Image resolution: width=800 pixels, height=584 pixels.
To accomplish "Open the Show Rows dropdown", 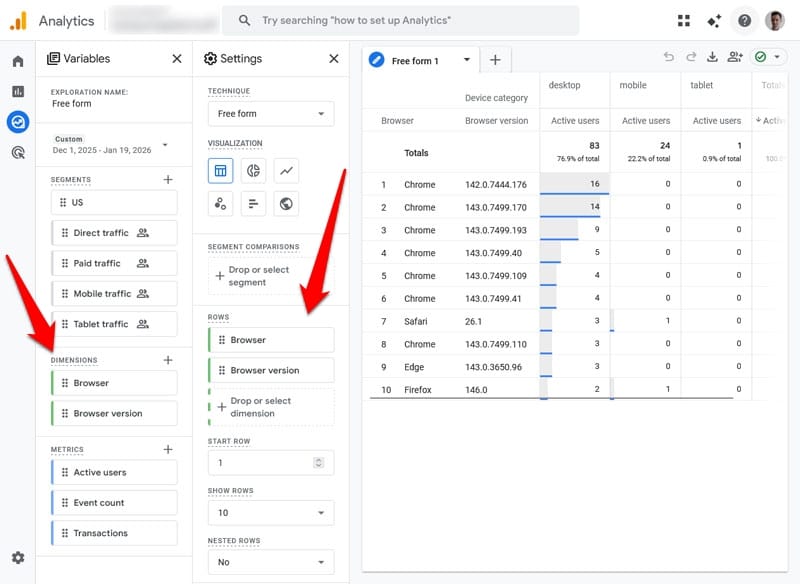I will pyautogui.click(x=270, y=512).
